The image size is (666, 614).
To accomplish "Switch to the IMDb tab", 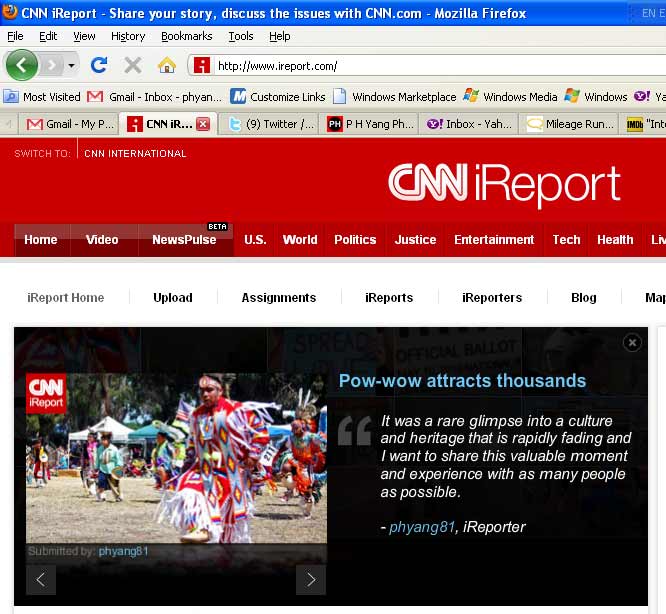I will coord(643,124).
